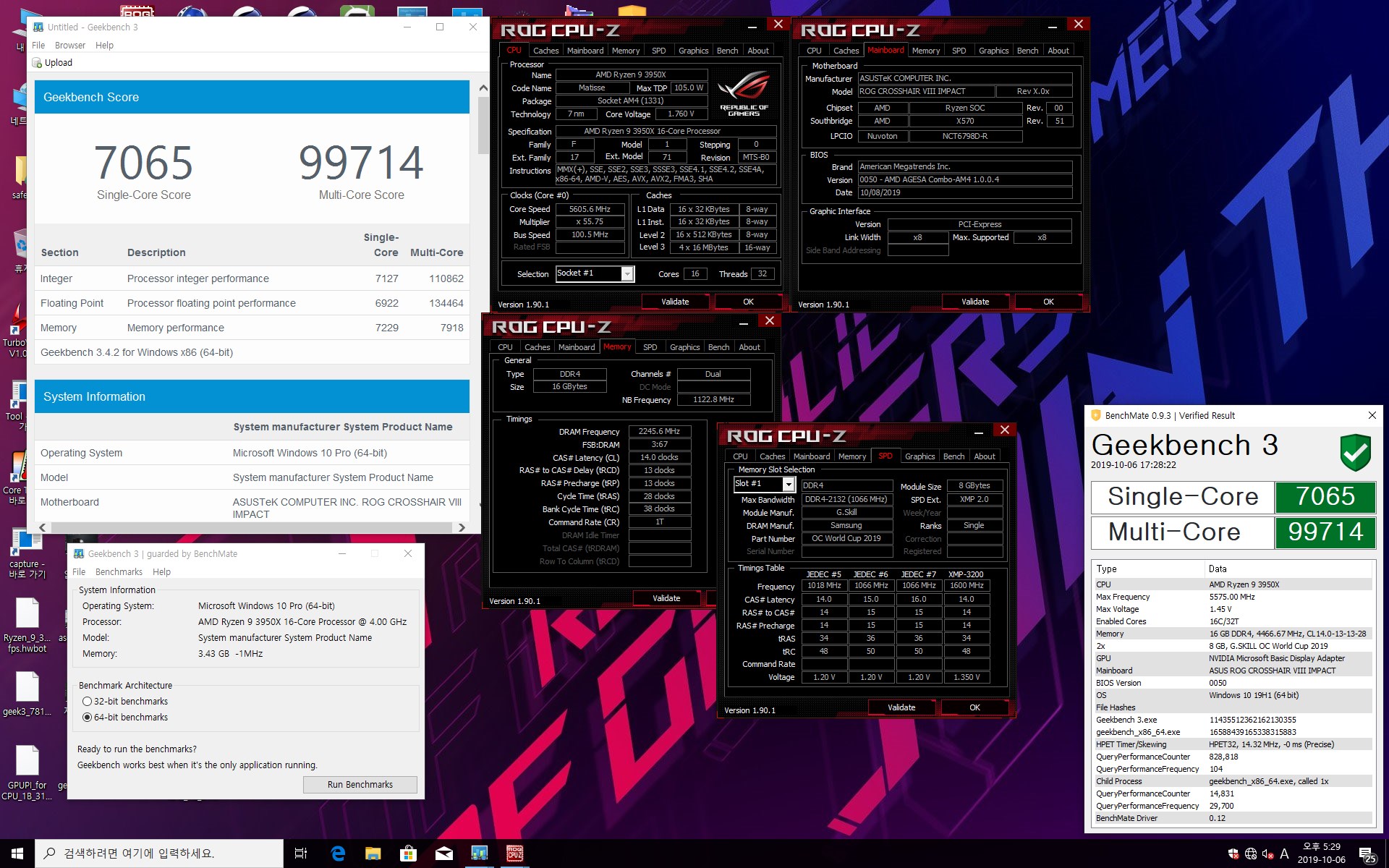Click the Republic of Gamers logo in CPU-Z
This screenshot has width=1389, height=868.
744,93
